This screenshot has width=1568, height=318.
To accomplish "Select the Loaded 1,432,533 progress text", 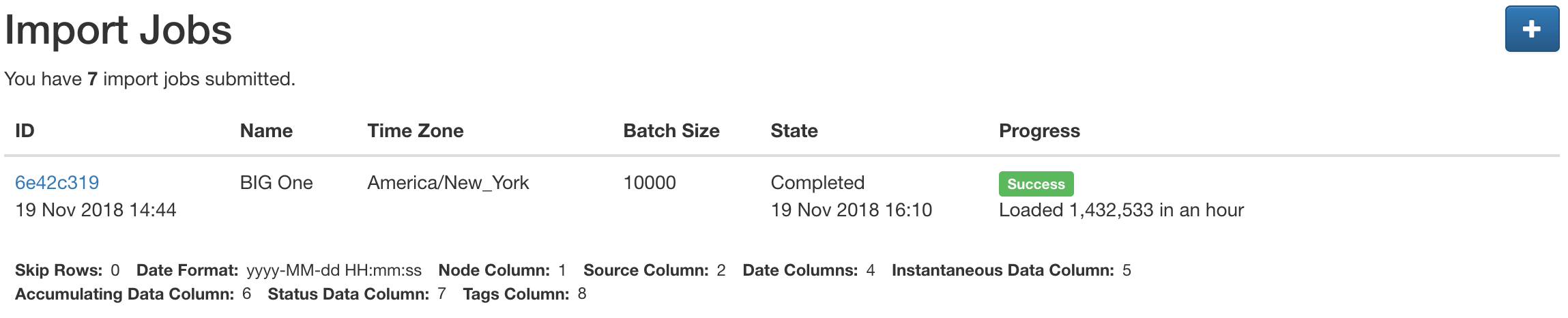I will pos(1121,210).
